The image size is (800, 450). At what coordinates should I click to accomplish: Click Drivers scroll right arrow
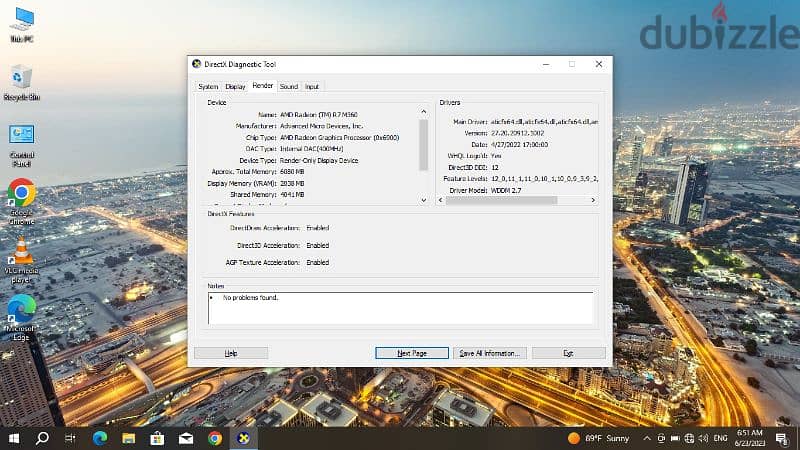(x=593, y=200)
